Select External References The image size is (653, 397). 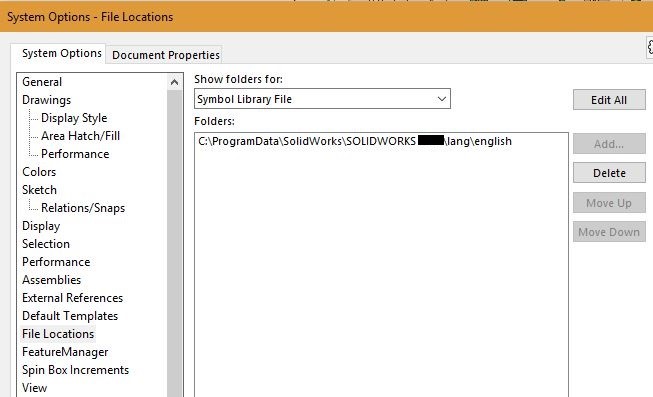click(72, 298)
